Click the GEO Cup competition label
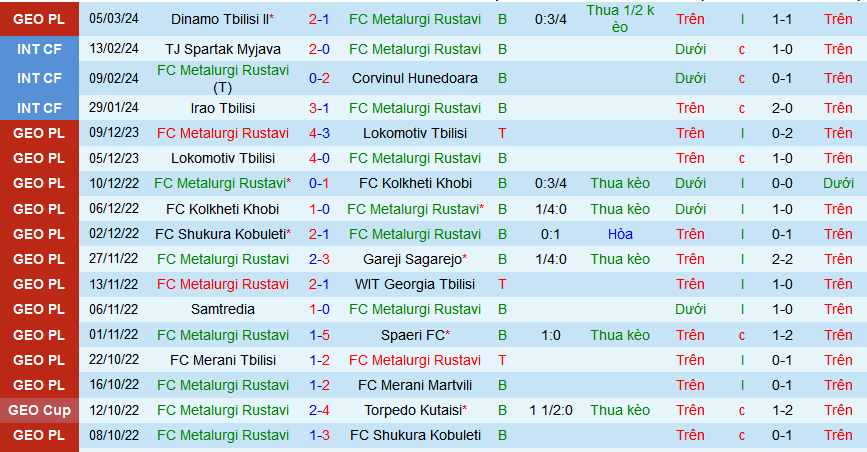This screenshot has width=867, height=452. point(39,410)
